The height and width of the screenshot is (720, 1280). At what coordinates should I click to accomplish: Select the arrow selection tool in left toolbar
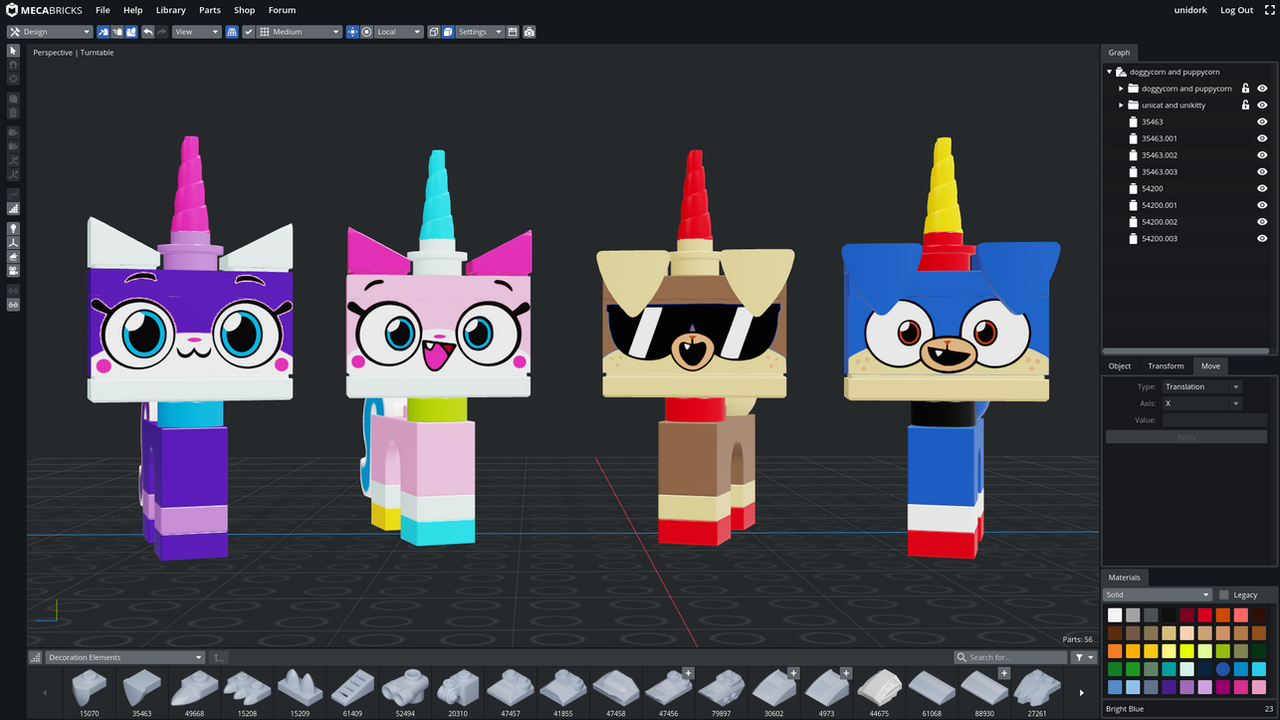tap(13, 50)
